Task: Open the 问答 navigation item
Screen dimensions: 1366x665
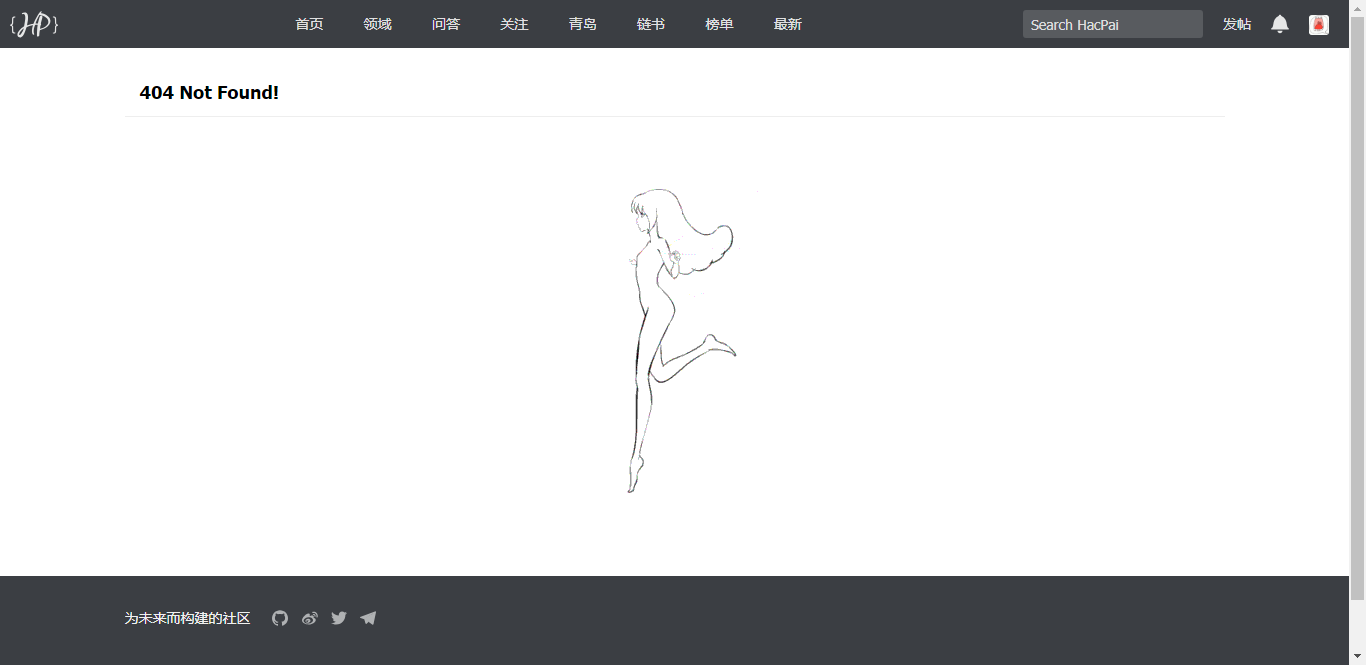Action: 446,24
